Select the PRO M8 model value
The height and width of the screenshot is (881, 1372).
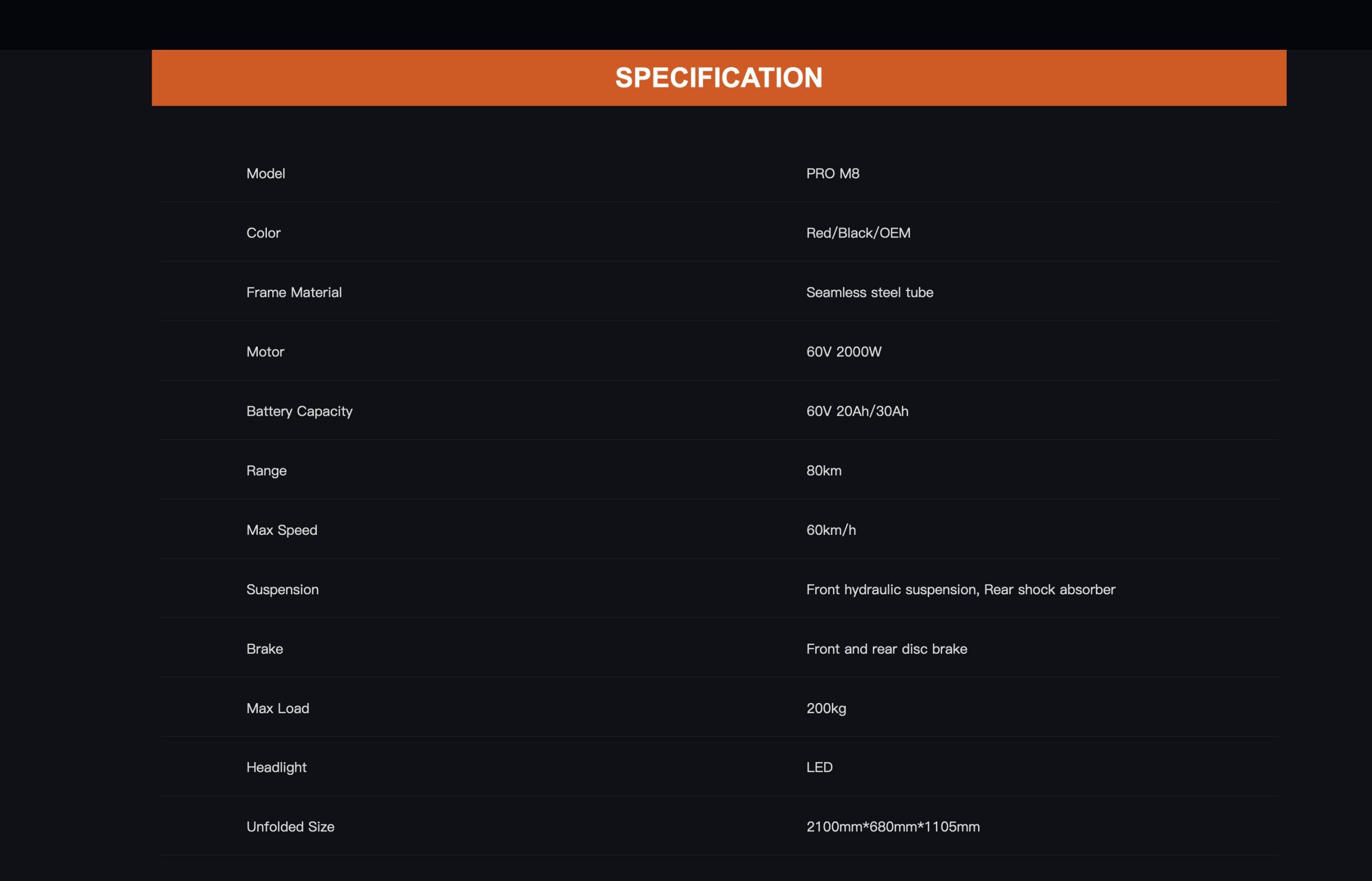(x=832, y=173)
